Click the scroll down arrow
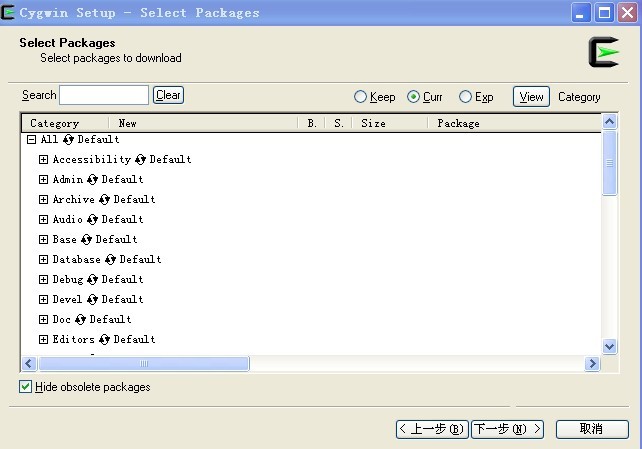642x449 pixels. pos(610,347)
